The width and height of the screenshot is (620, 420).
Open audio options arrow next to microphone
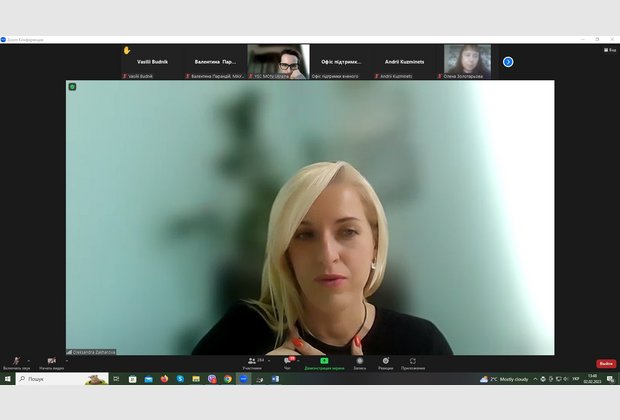29,361
